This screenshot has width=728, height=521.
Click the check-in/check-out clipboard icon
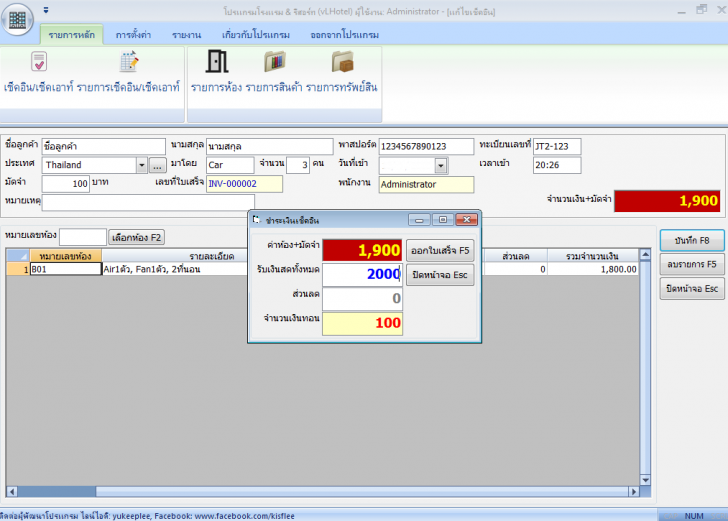coord(39,62)
